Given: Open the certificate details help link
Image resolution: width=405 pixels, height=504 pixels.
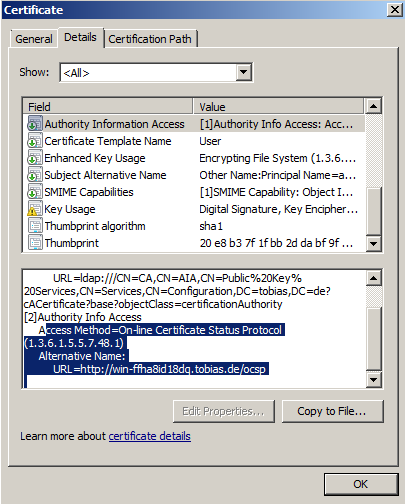Looking at the screenshot, I should [x=150, y=436].
